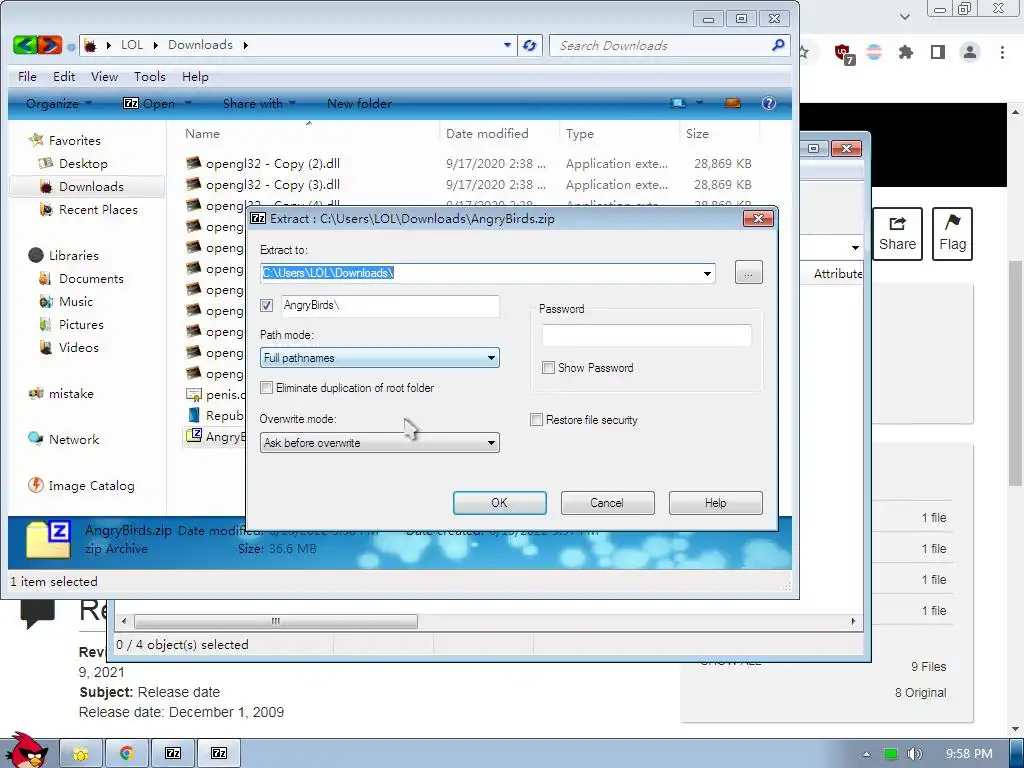Click the Flag button on the web page
Viewport: 1024px width, 768px height.
tap(952, 234)
